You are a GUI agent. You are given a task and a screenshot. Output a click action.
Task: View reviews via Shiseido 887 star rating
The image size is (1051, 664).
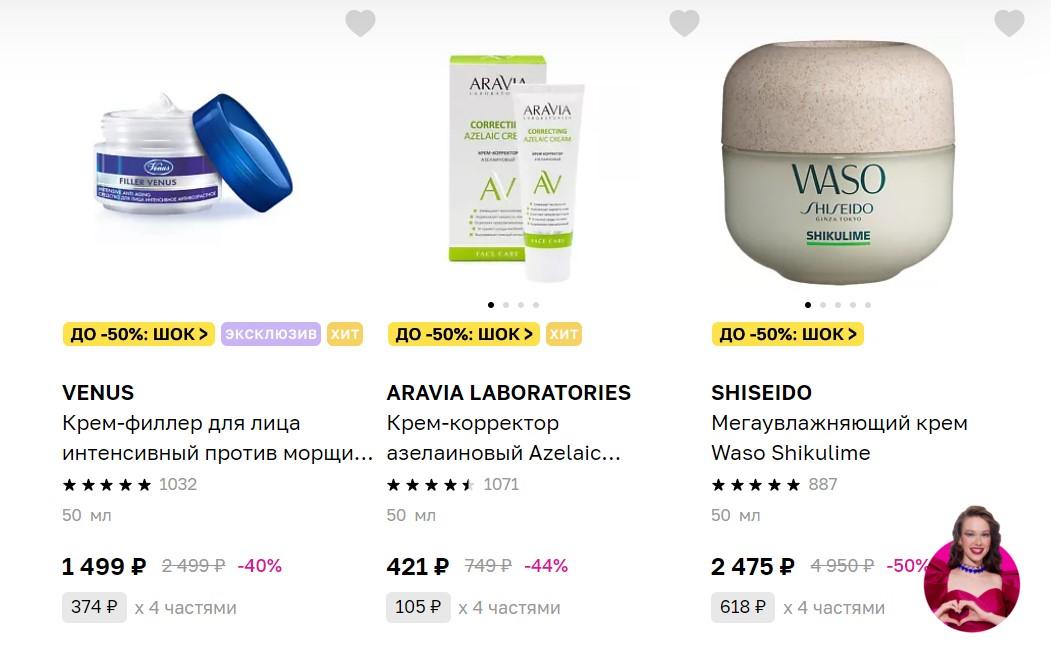[774, 484]
